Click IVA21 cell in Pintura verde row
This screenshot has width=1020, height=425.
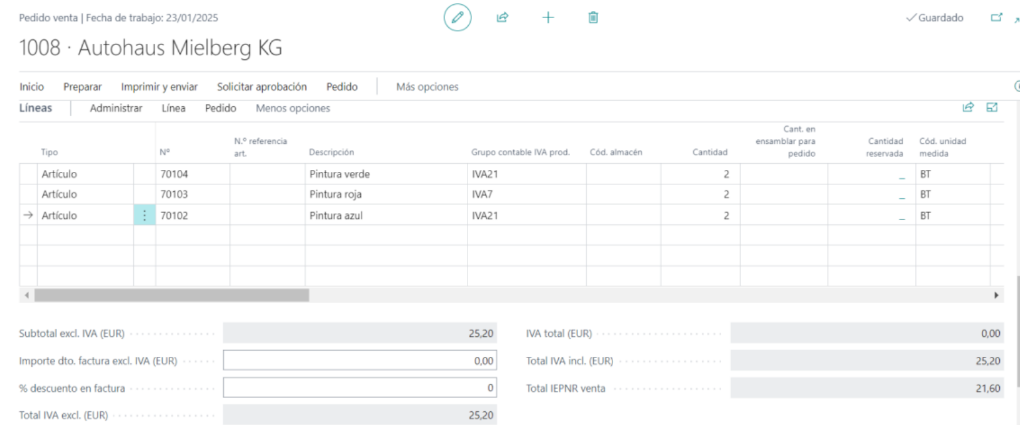coord(527,174)
